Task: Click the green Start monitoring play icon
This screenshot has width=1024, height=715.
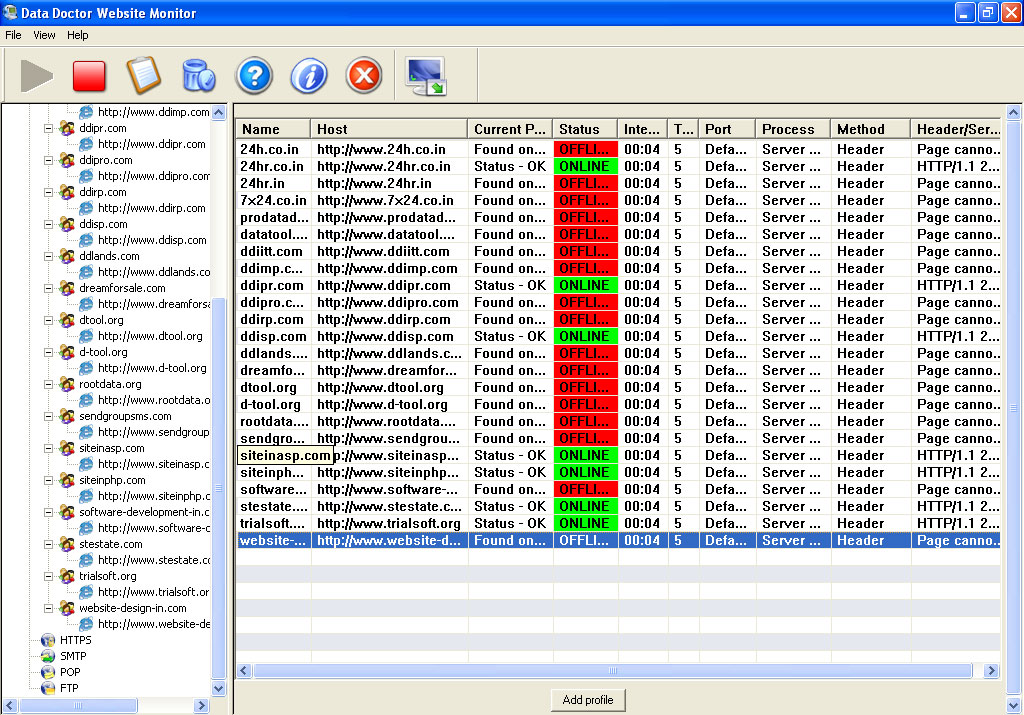Action: (37, 76)
